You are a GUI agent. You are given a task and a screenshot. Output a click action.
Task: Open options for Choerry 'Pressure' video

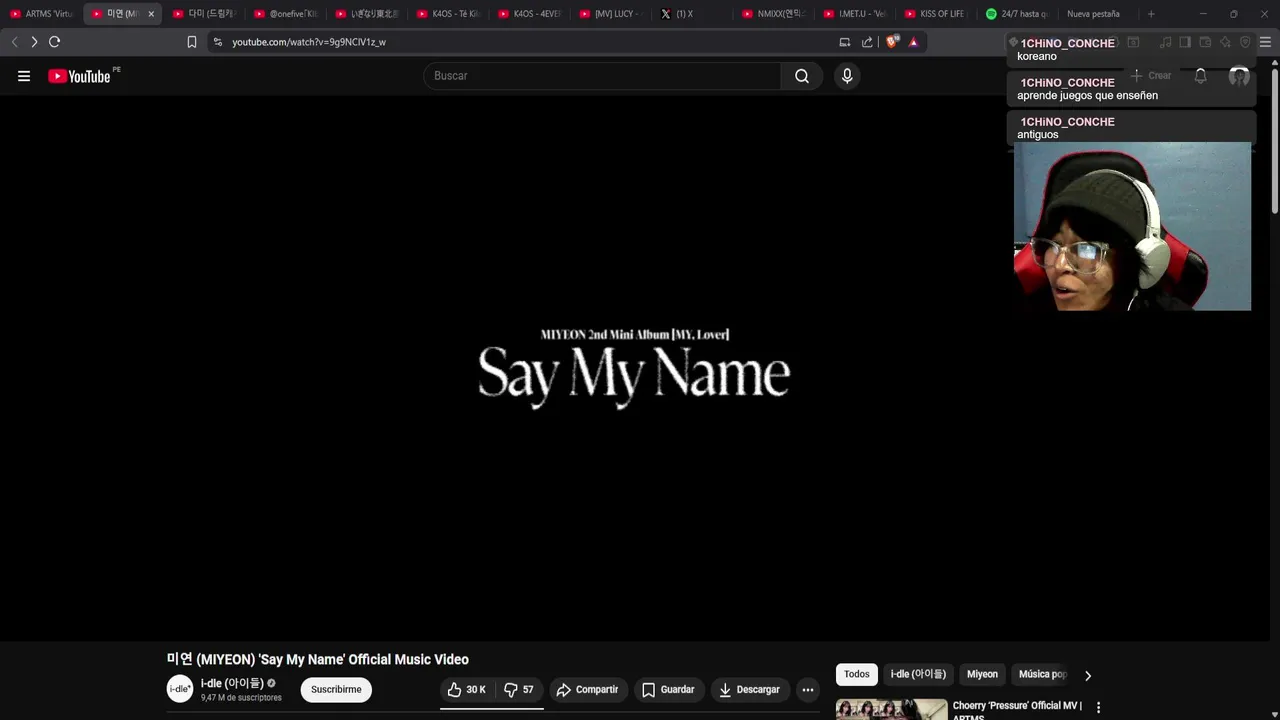tap(1098, 707)
